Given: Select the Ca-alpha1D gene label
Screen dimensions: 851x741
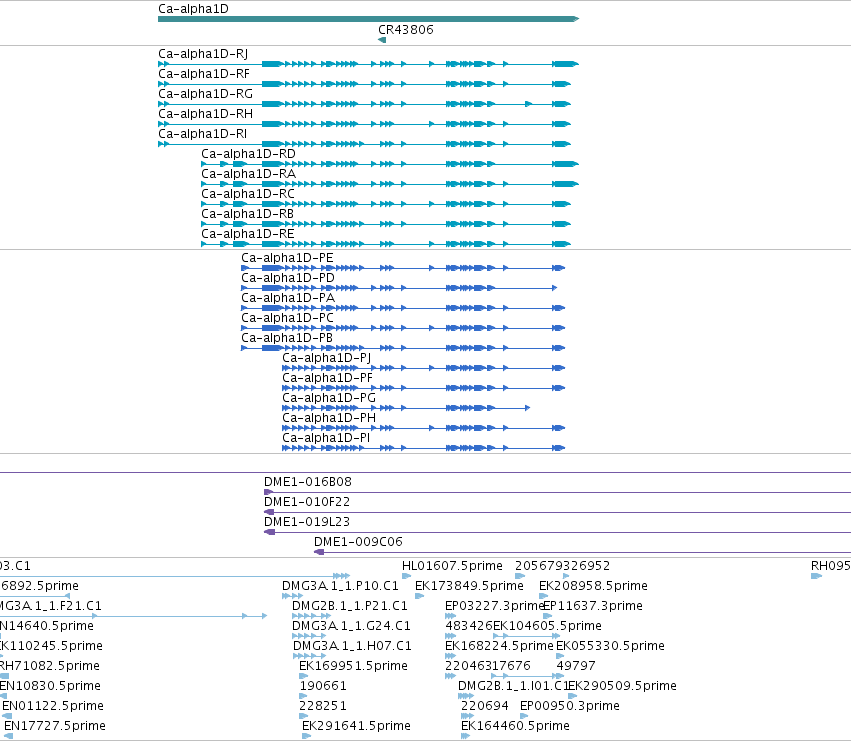Looking at the screenshot, I should click(x=193, y=9).
